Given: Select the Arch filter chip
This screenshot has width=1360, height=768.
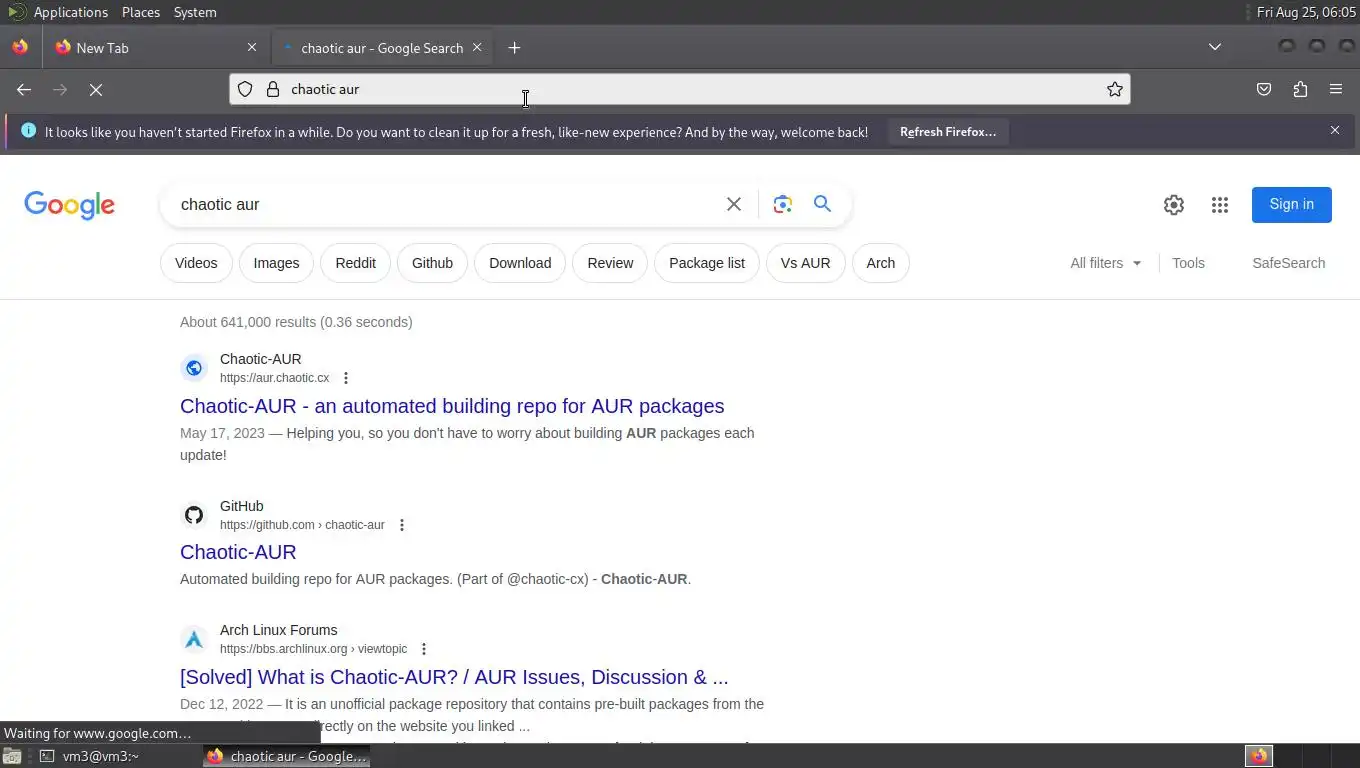Looking at the screenshot, I should 881,263.
